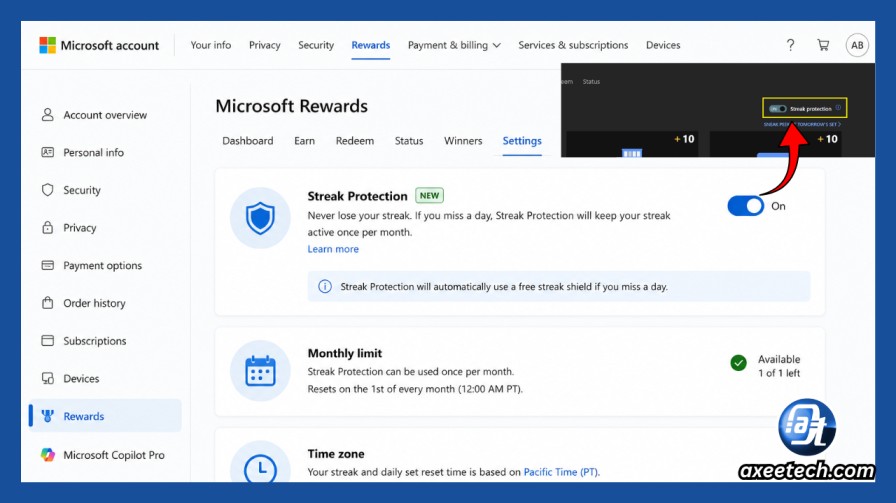Viewport: 896px width, 503px height.
Task: Switch to the Dashboard tab
Action: tap(247, 141)
